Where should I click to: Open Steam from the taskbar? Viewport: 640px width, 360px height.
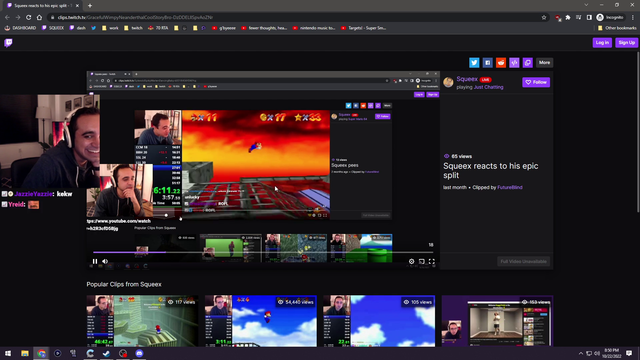pos(107,353)
